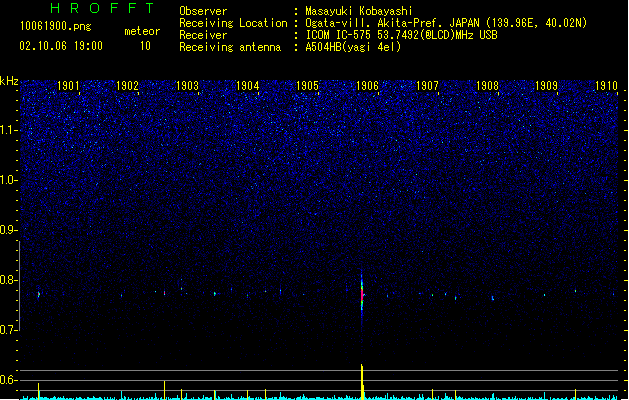
Task: Click the HROFFT title text
Action: tap(88, 9)
